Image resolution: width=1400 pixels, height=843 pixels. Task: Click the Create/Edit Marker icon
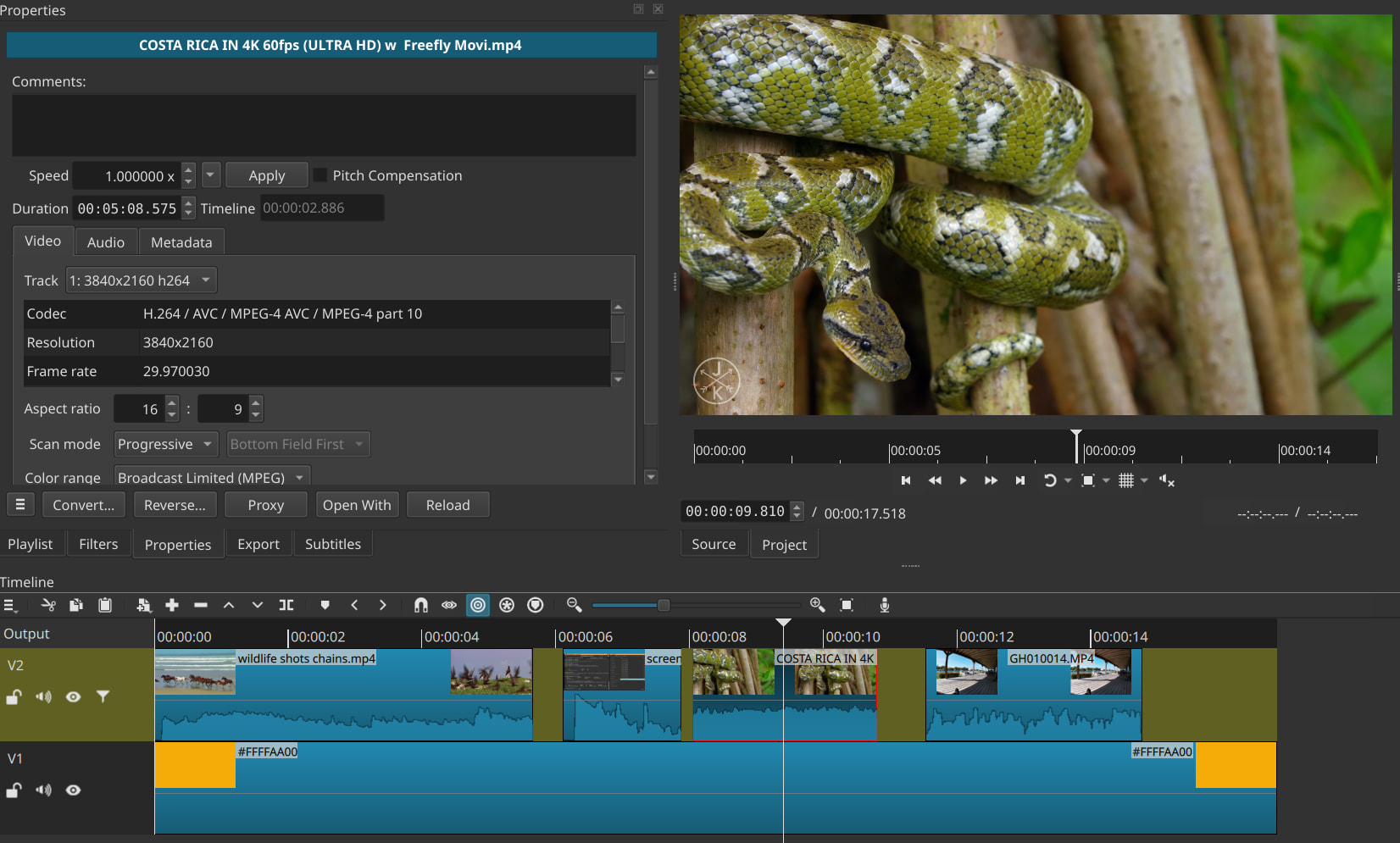325,605
